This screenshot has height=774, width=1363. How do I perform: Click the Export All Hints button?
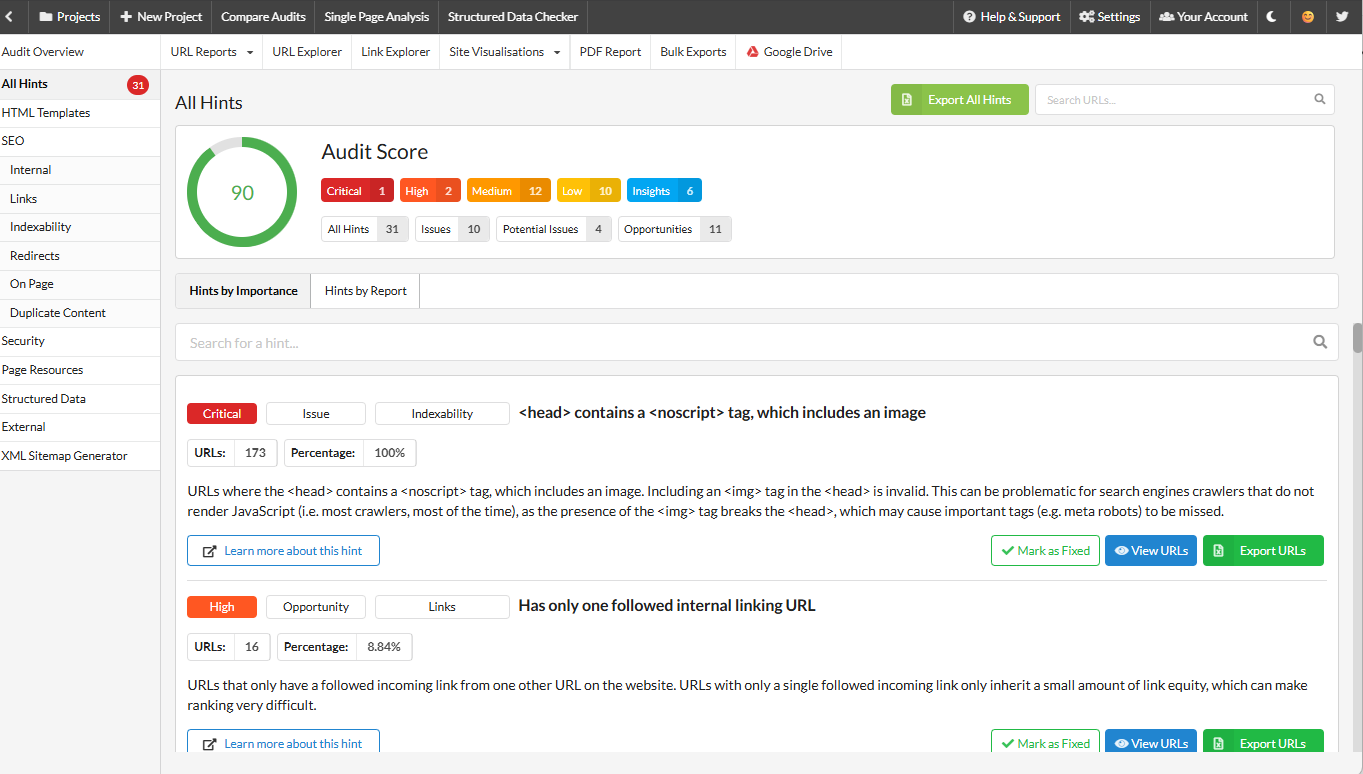[x=959, y=99]
